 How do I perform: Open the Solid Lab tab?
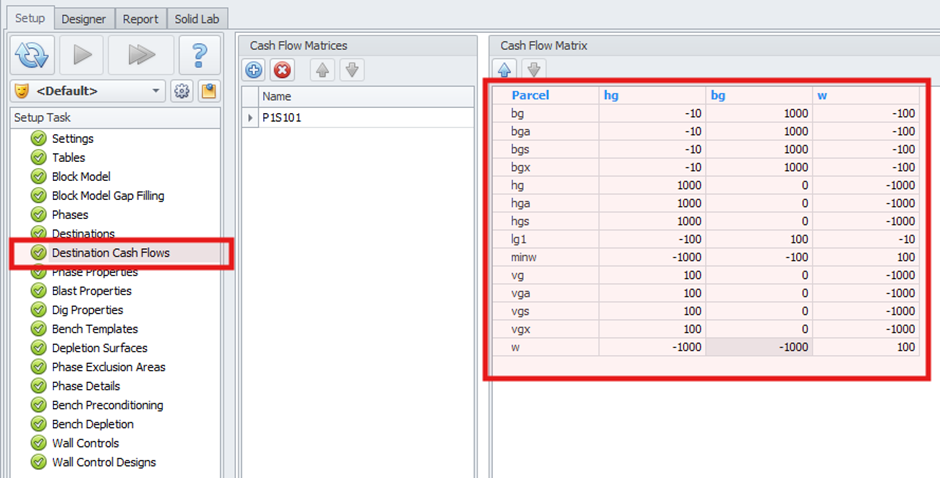pyautogui.click(x=199, y=19)
